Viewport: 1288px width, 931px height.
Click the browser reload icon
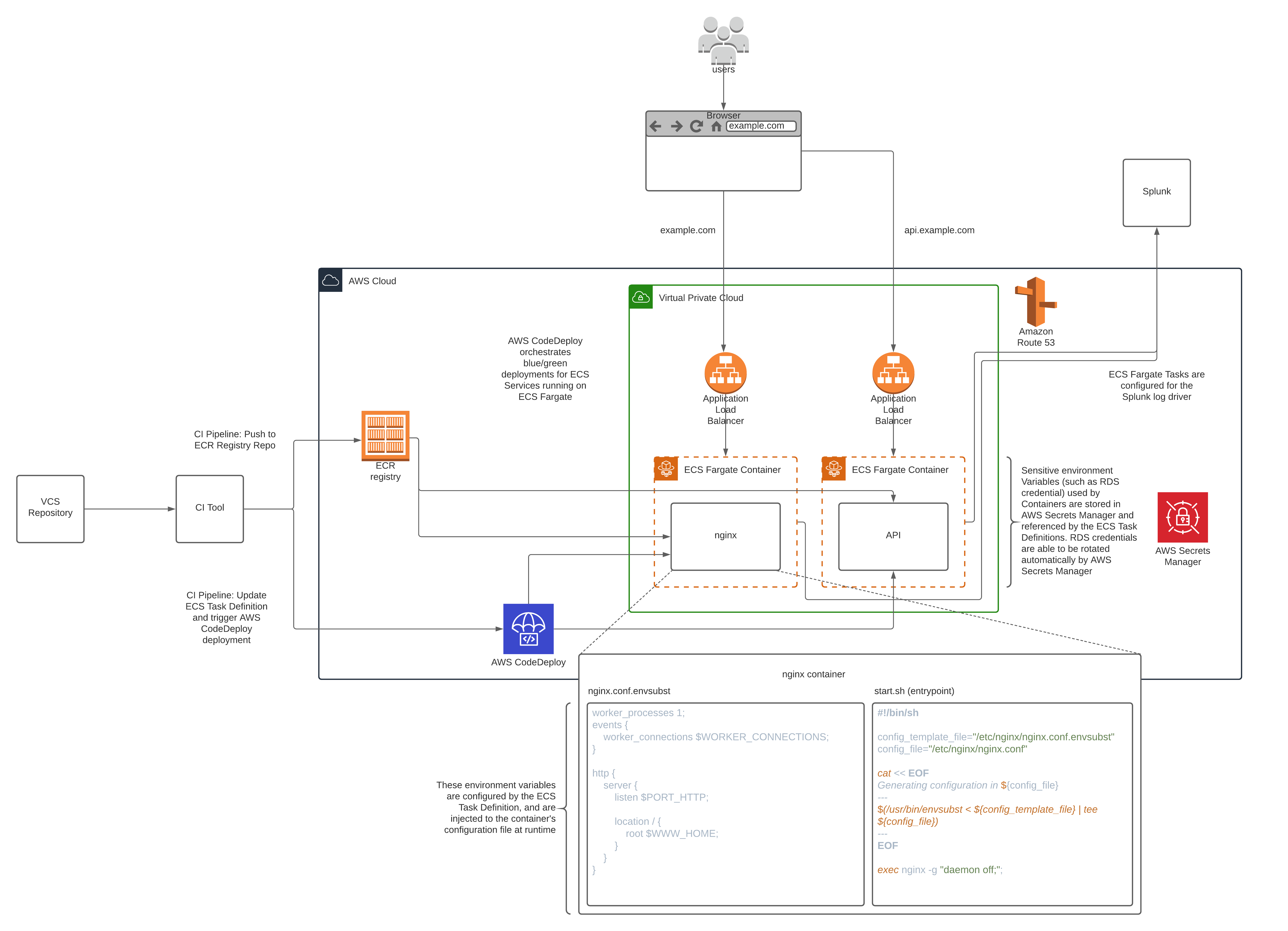(x=696, y=126)
